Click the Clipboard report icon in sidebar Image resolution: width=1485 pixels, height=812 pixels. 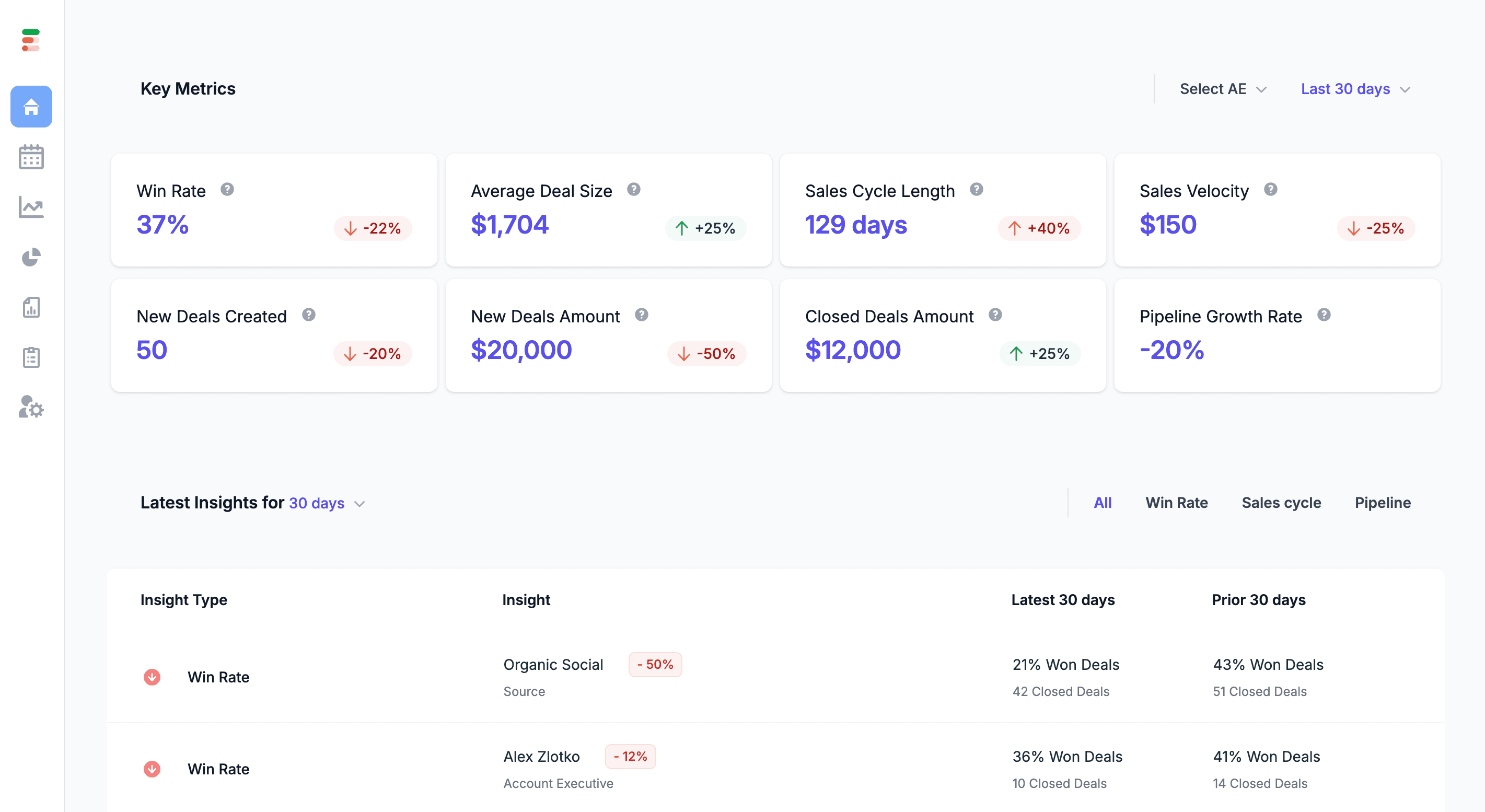click(x=31, y=357)
